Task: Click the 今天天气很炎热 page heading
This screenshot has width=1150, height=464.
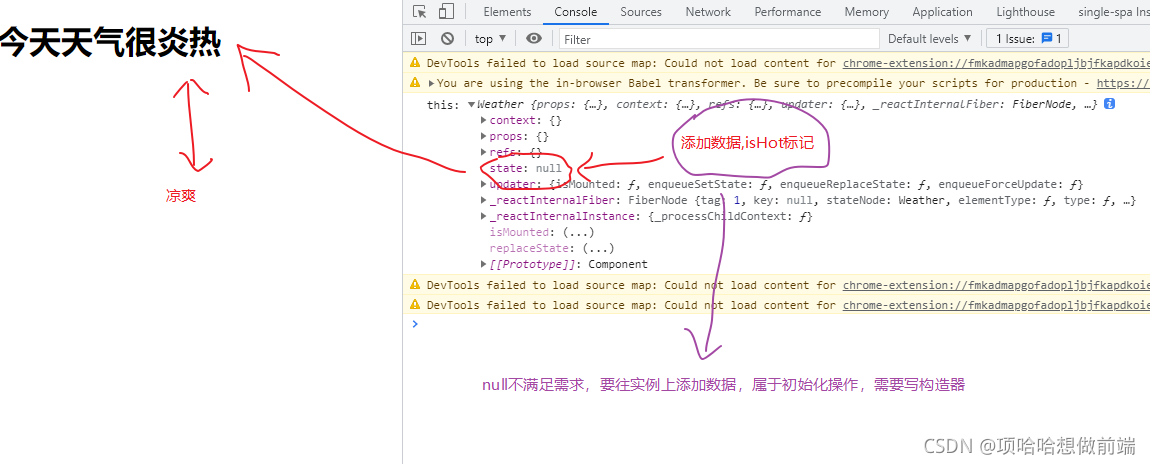Action: (x=110, y=43)
